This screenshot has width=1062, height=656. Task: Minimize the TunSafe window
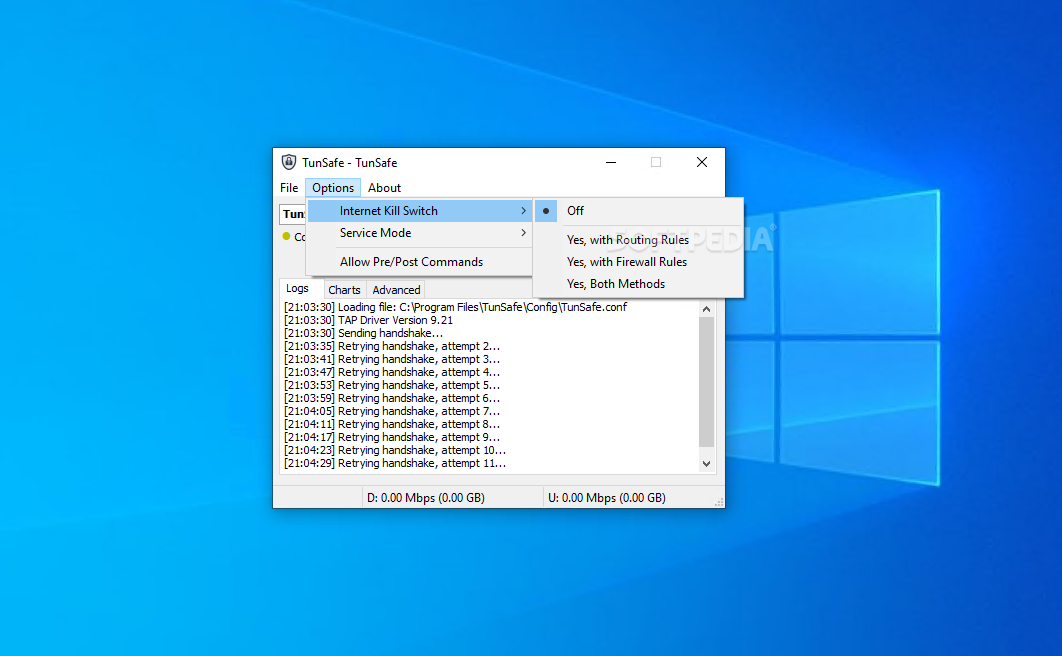[x=611, y=162]
